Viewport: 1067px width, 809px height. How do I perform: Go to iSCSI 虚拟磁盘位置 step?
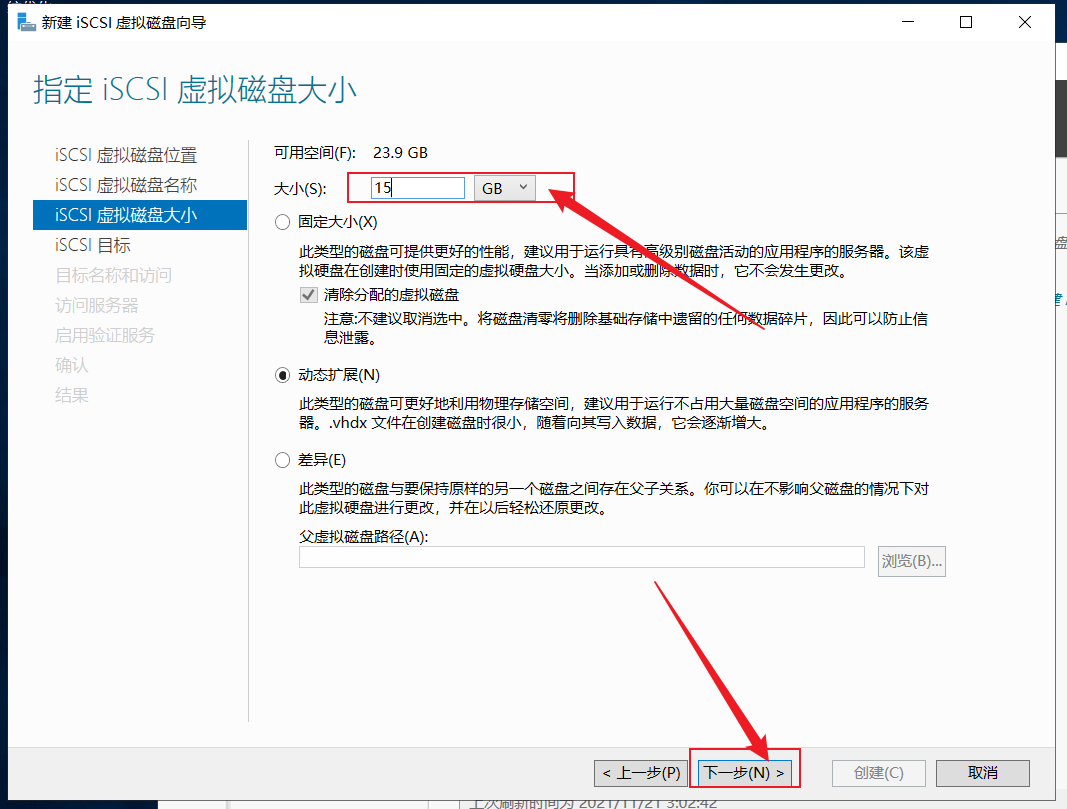[126, 155]
